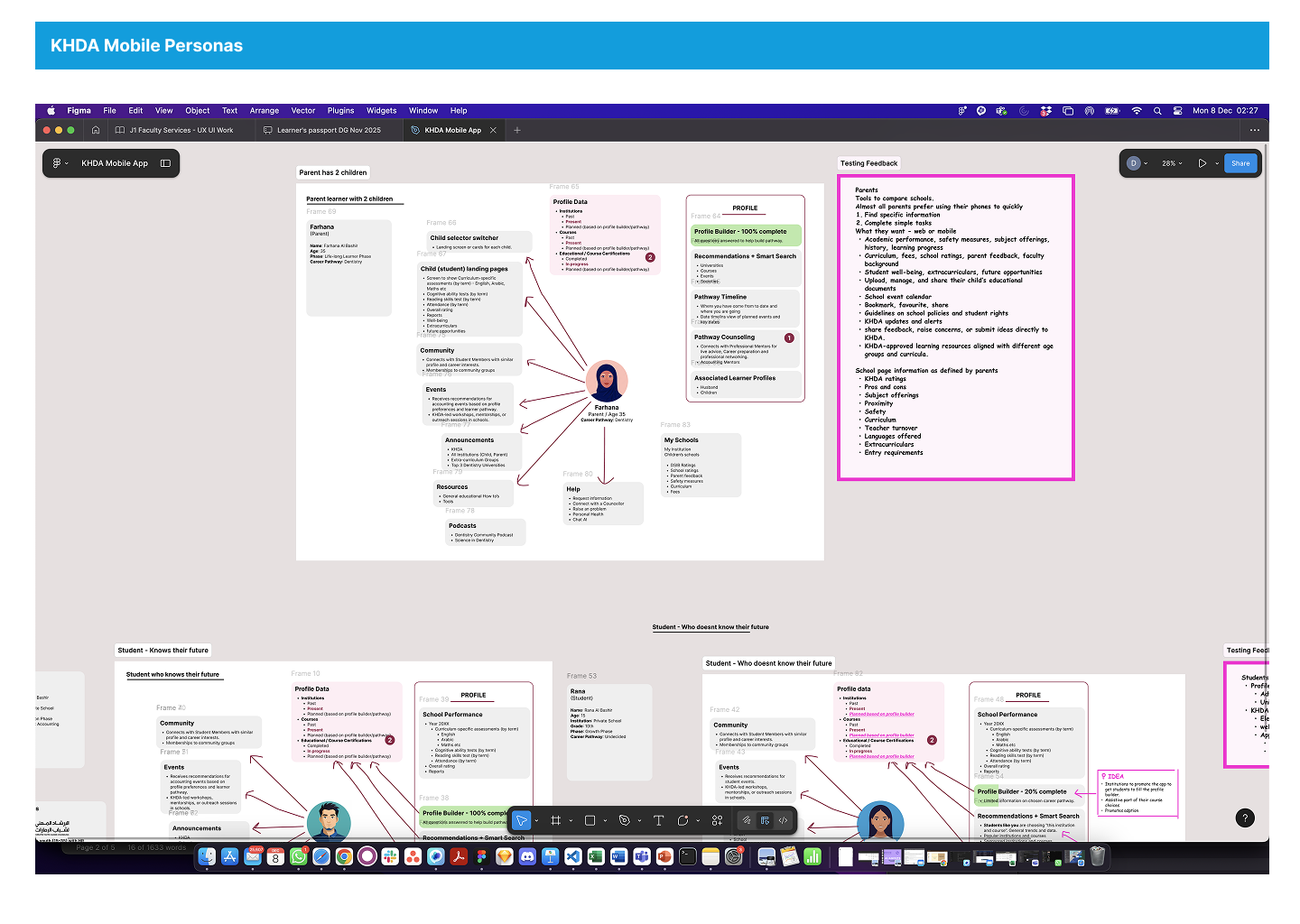The image size is (1300, 924).
Task: Select the Rectangle shape tool
Action: tap(590, 820)
